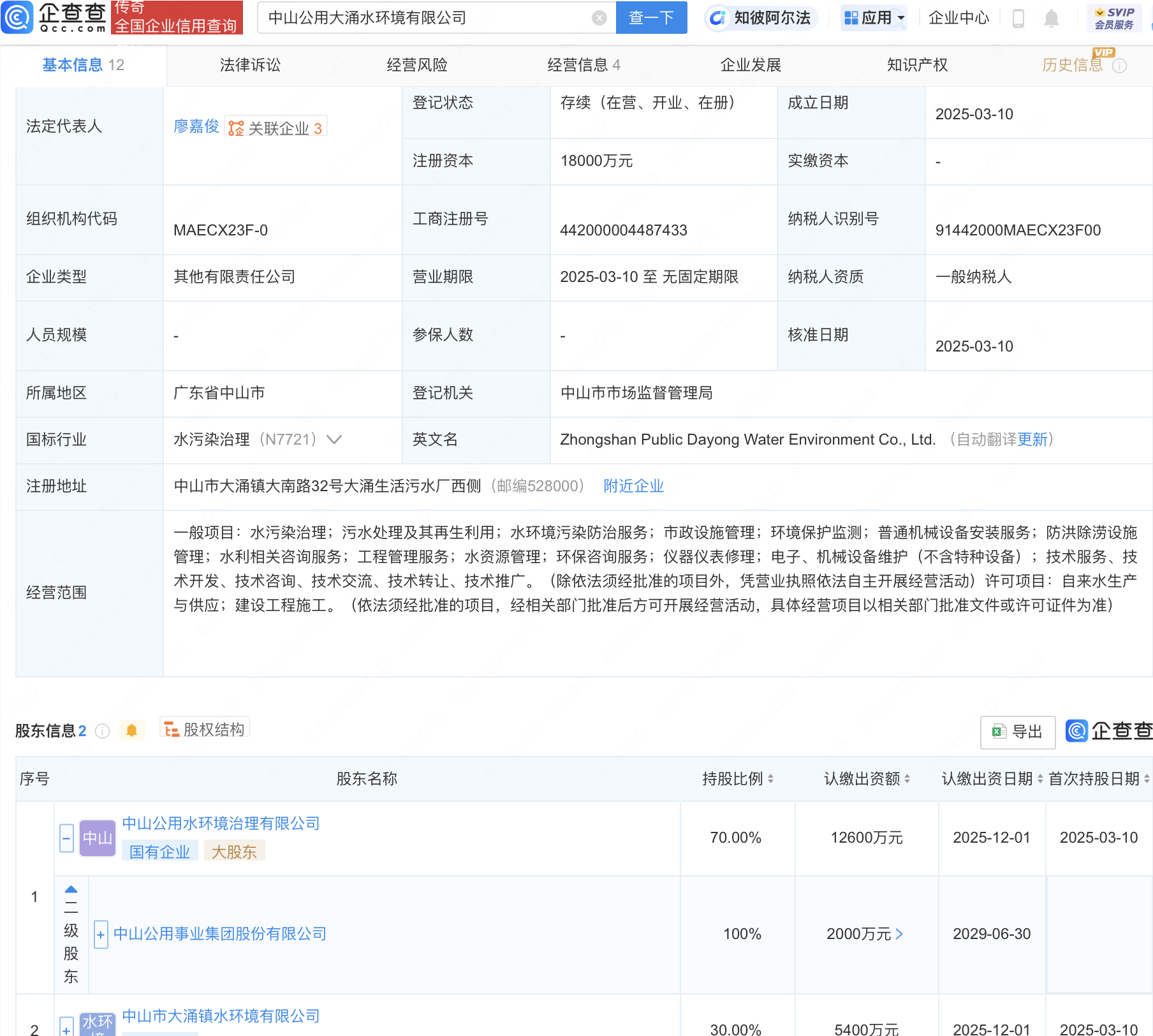Click 更新 link beside English name

1032,440
